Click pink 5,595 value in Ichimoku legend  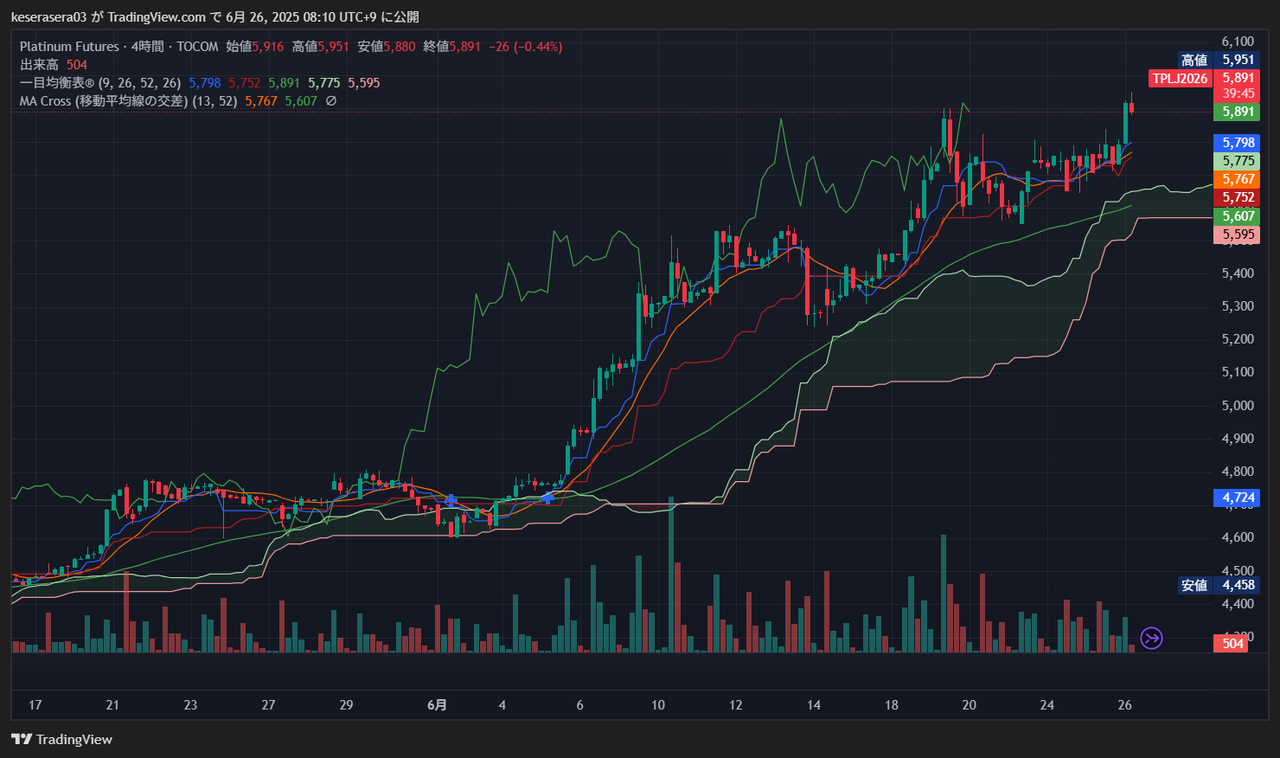(364, 82)
